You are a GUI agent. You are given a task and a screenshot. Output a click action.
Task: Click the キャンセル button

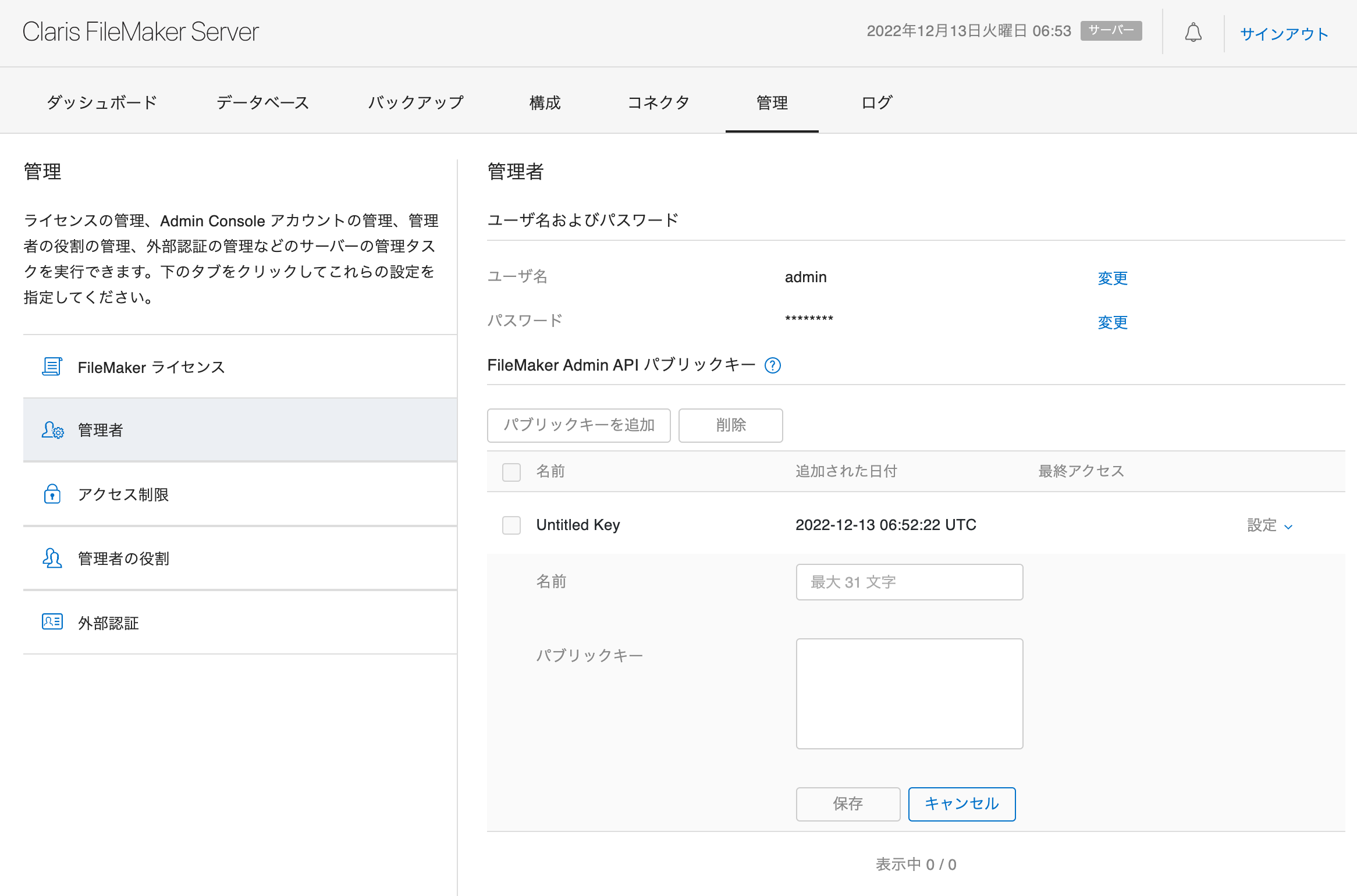(961, 804)
